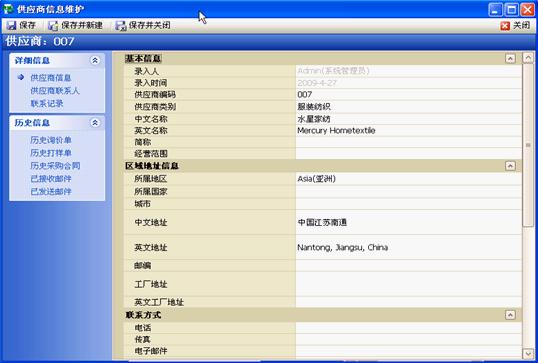Collapse the 联系方式 section

tap(510, 315)
